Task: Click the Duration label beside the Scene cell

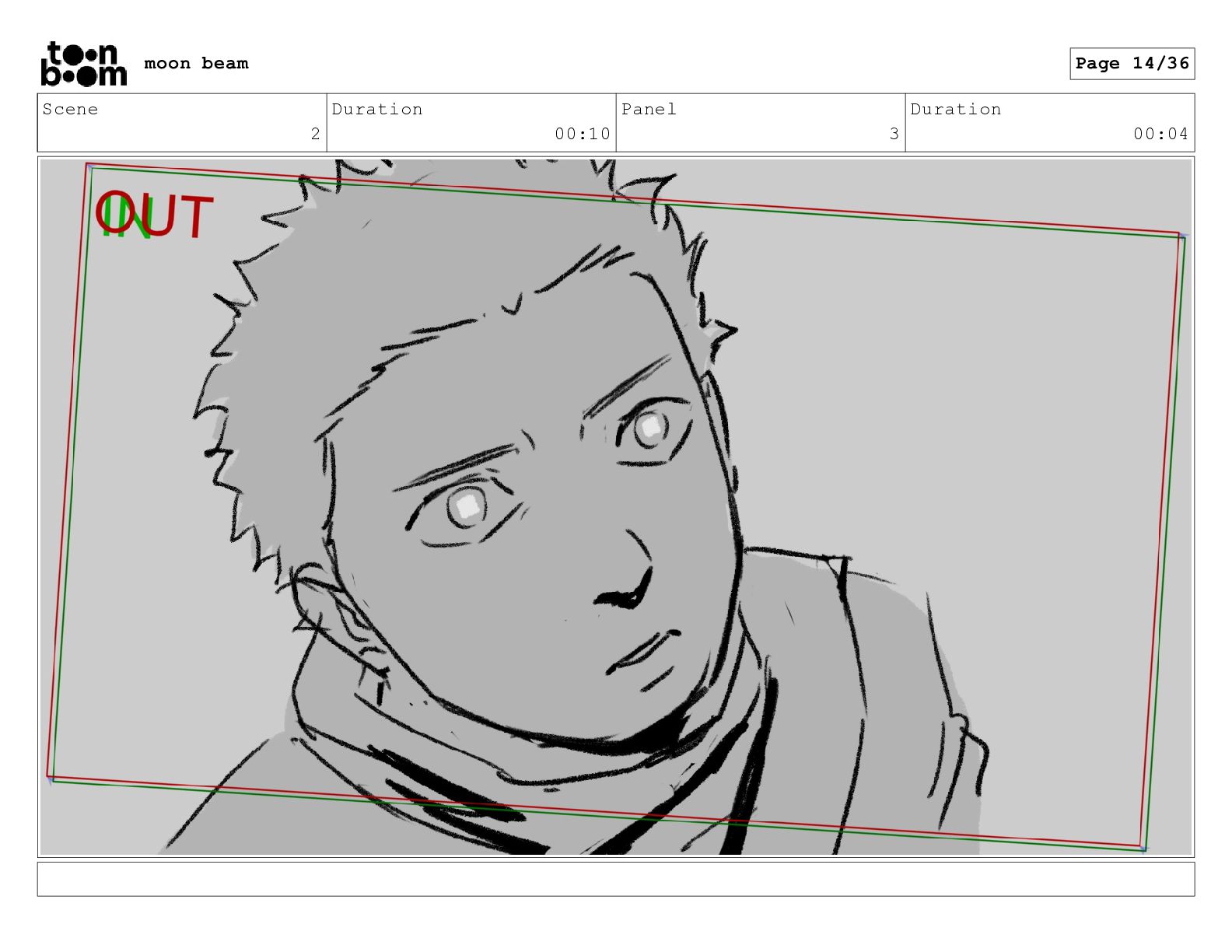Action: (377, 109)
